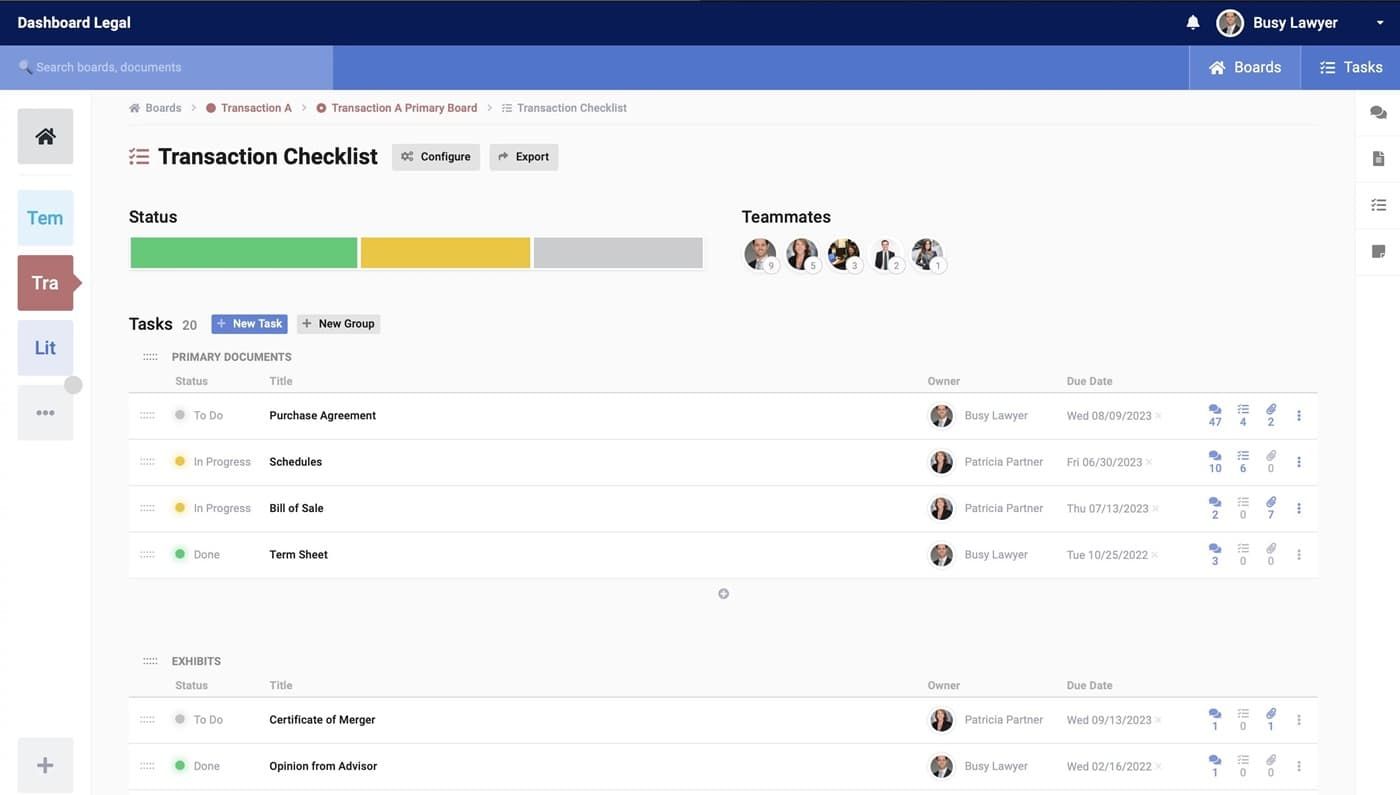Viewport: 1400px width, 795px height.
Task: Toggle the In Progress status dot on Schedules
Action: point(180,461)
